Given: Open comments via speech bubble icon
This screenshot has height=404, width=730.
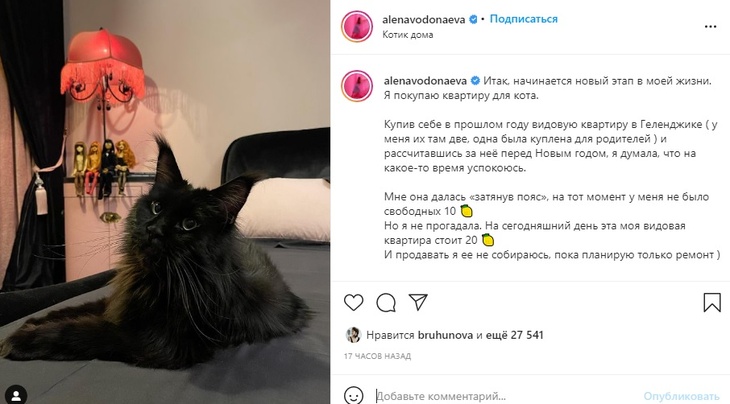Looking at the screenshot, I should pos(386,303).
